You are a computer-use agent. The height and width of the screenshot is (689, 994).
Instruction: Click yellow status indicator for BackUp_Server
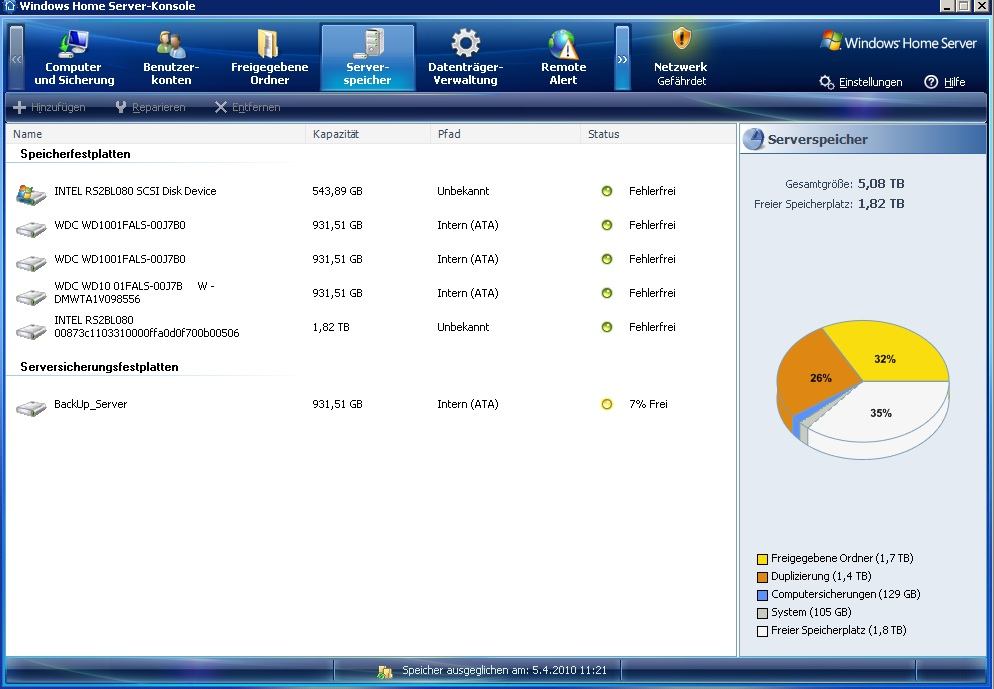[x=607, y=404]
